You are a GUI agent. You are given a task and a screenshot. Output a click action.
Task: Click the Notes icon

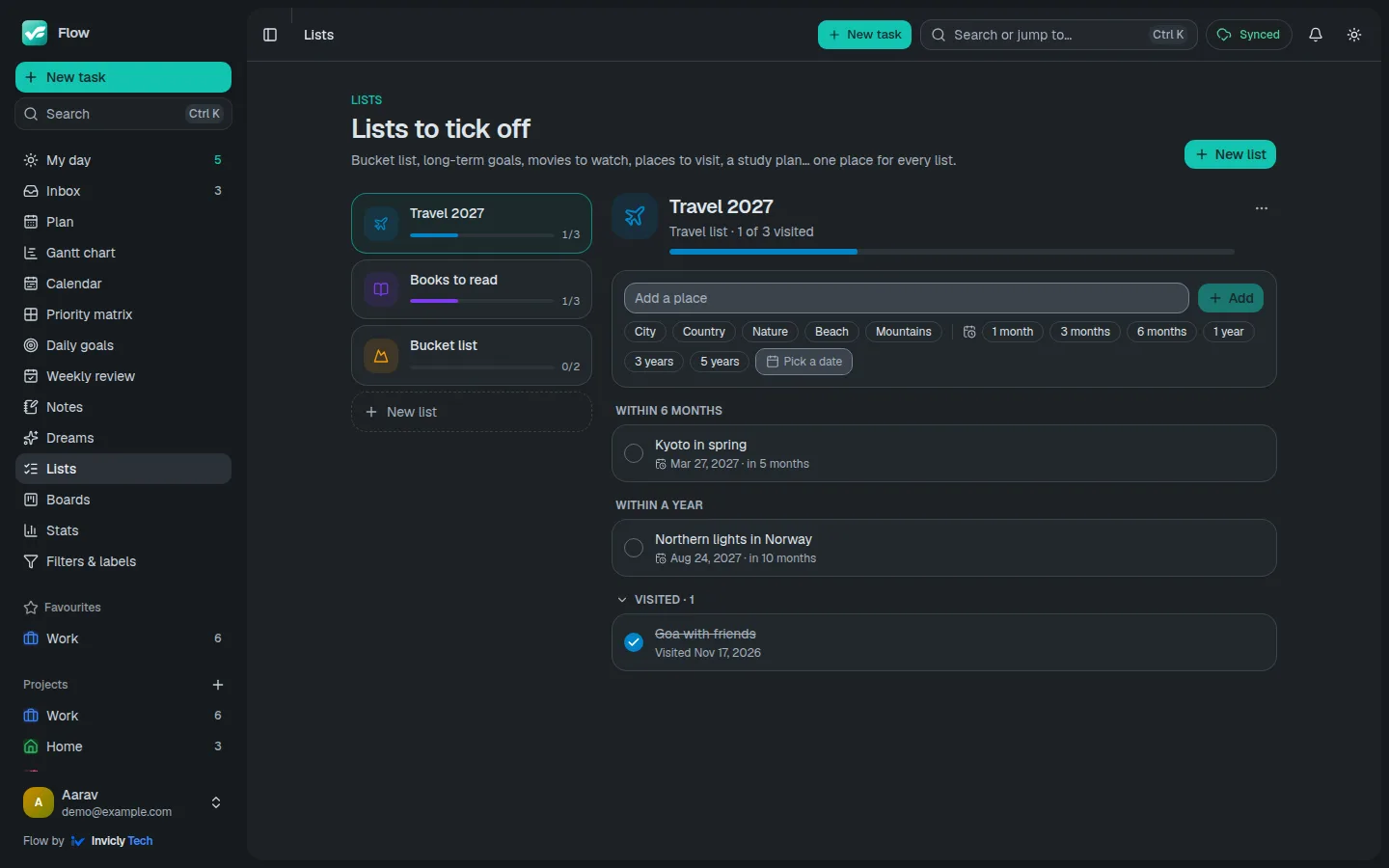[x=31, y=407]
